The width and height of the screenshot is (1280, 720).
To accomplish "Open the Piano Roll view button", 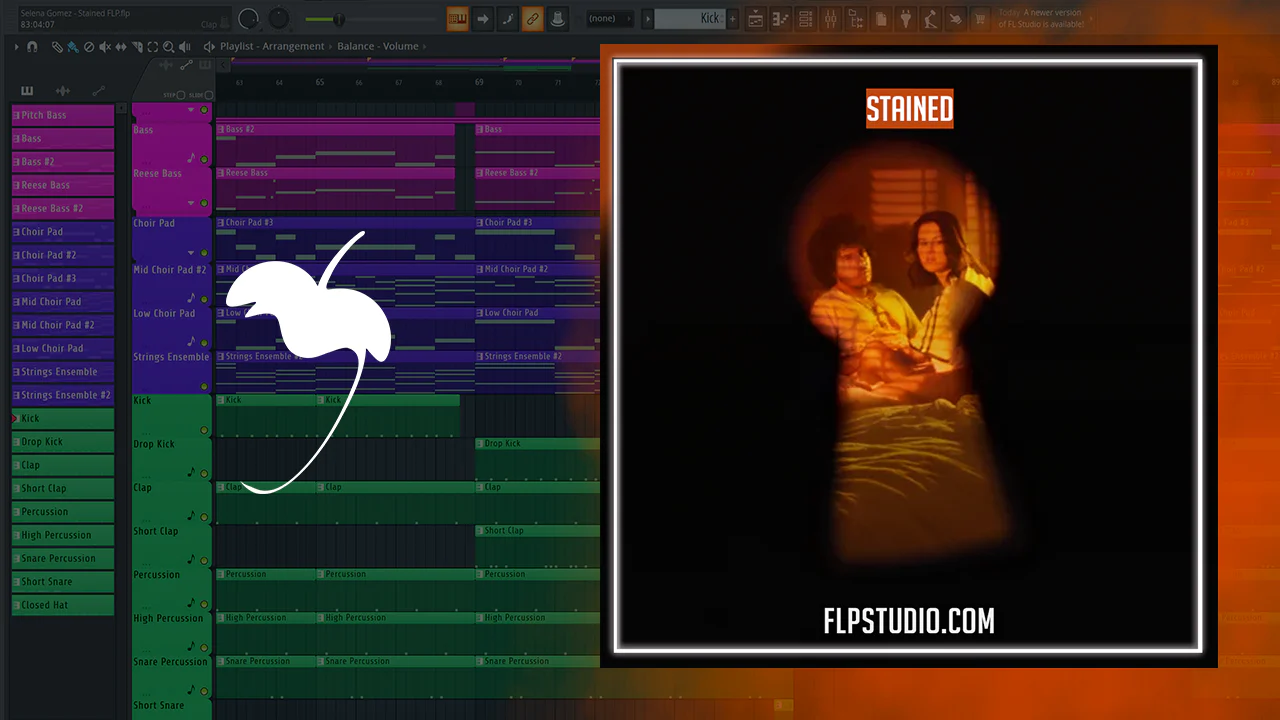I will 781,19.
